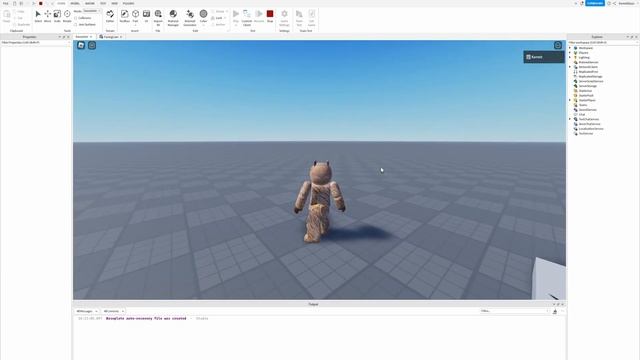This screenshot has width=640, height=360.
Task: Click the Output filter input field
Action: pyautogui.click(x=514, y=311)
